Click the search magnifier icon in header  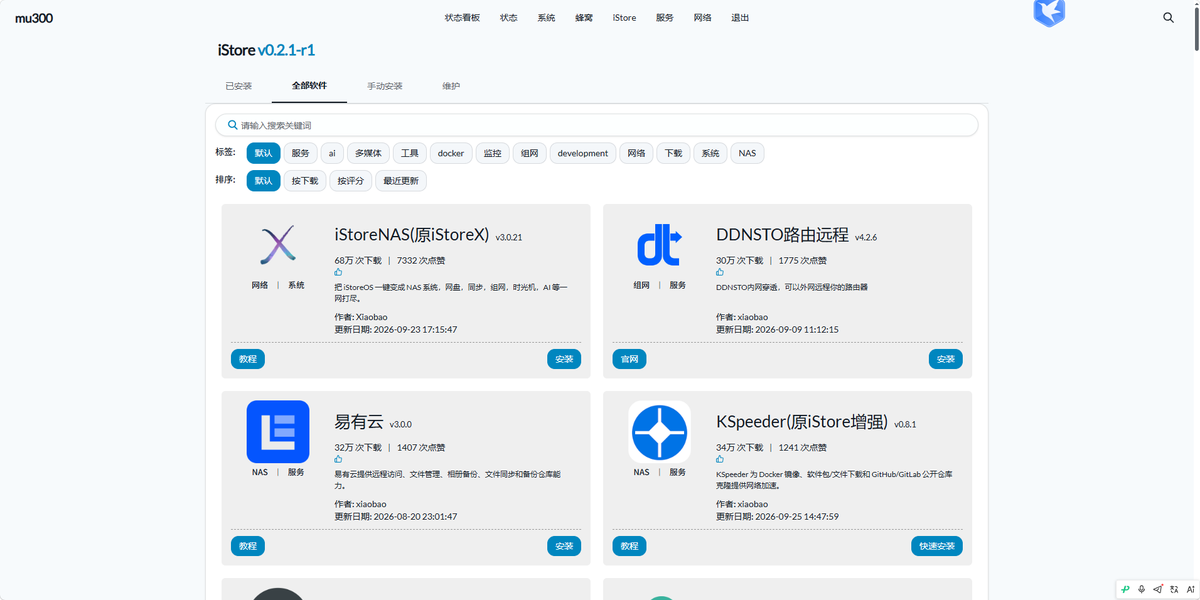pyautogui.click(x=1168, y=17)
